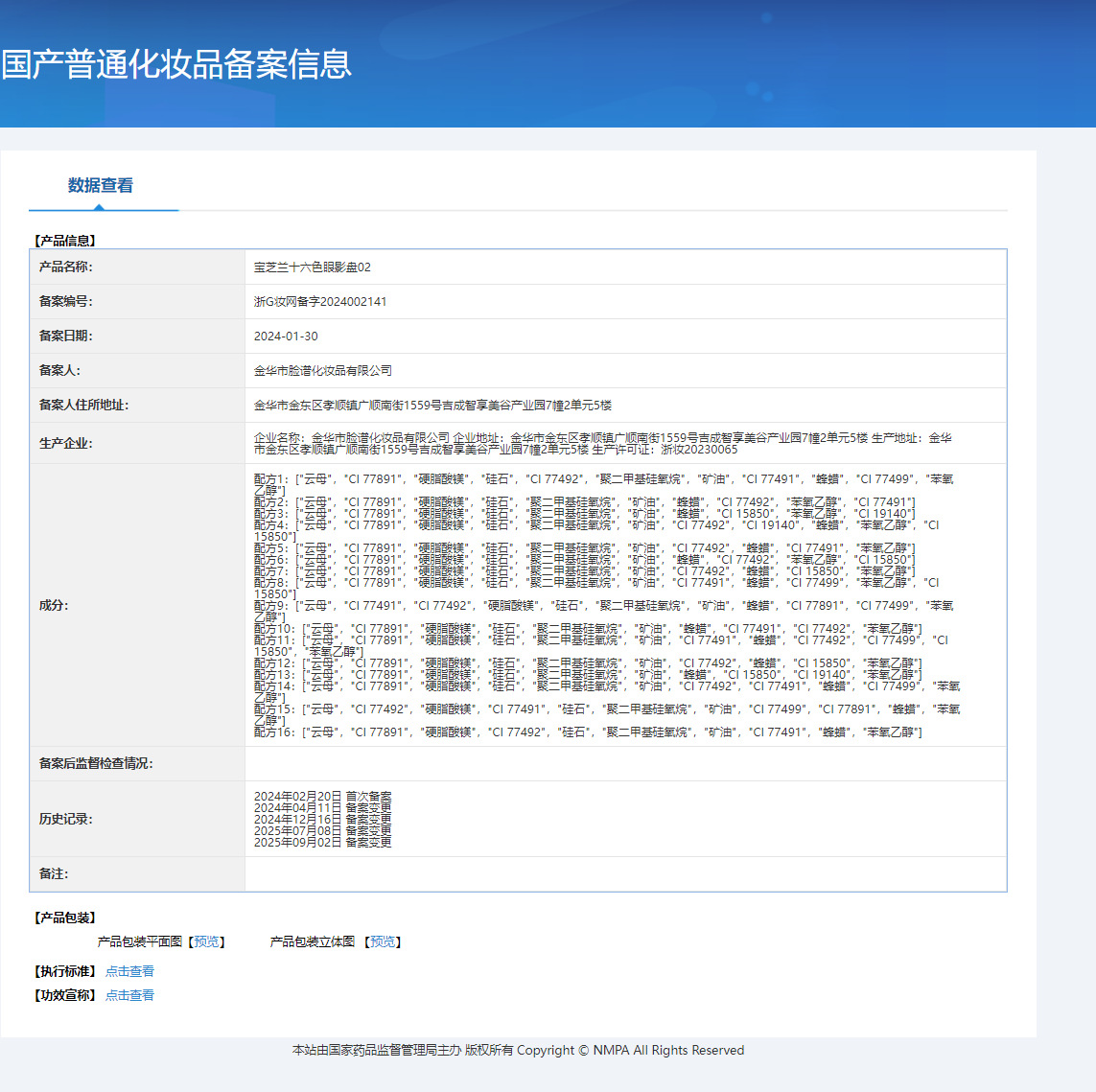Click the 备案编号 row label
The height and width of the screenshot is (1092, 1096).
point(66,302)
